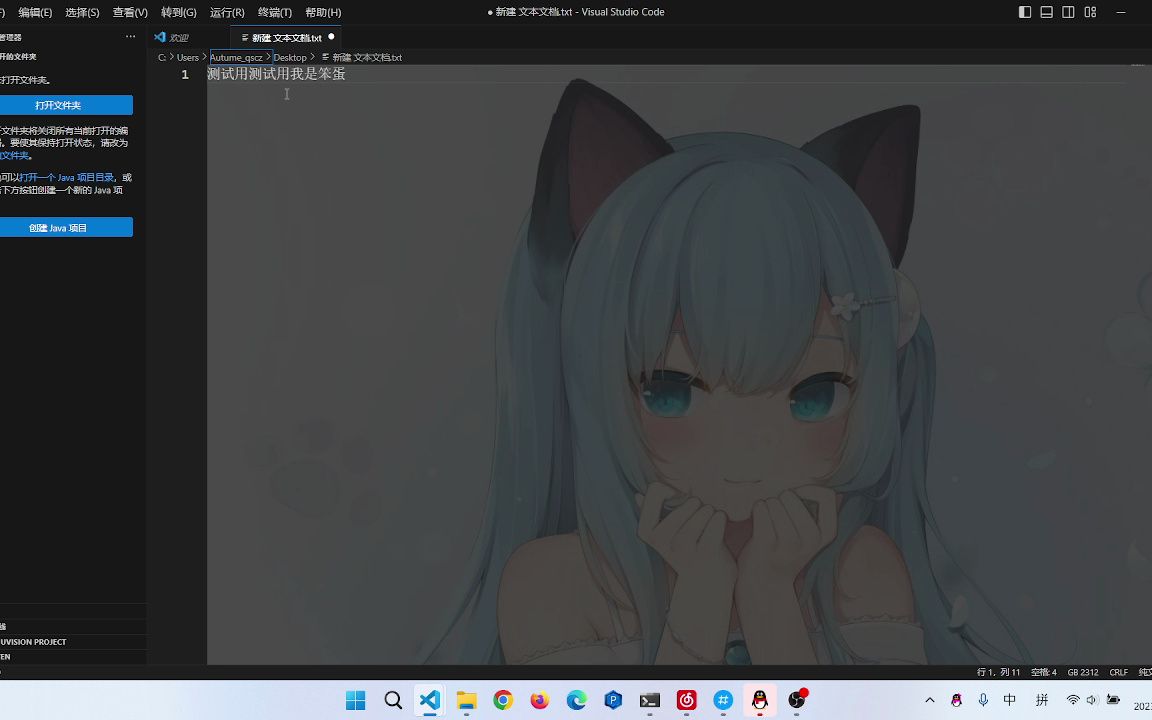
Task: Toggle 拼 IME mode indicator
Action: click(x=1042, y=700)
